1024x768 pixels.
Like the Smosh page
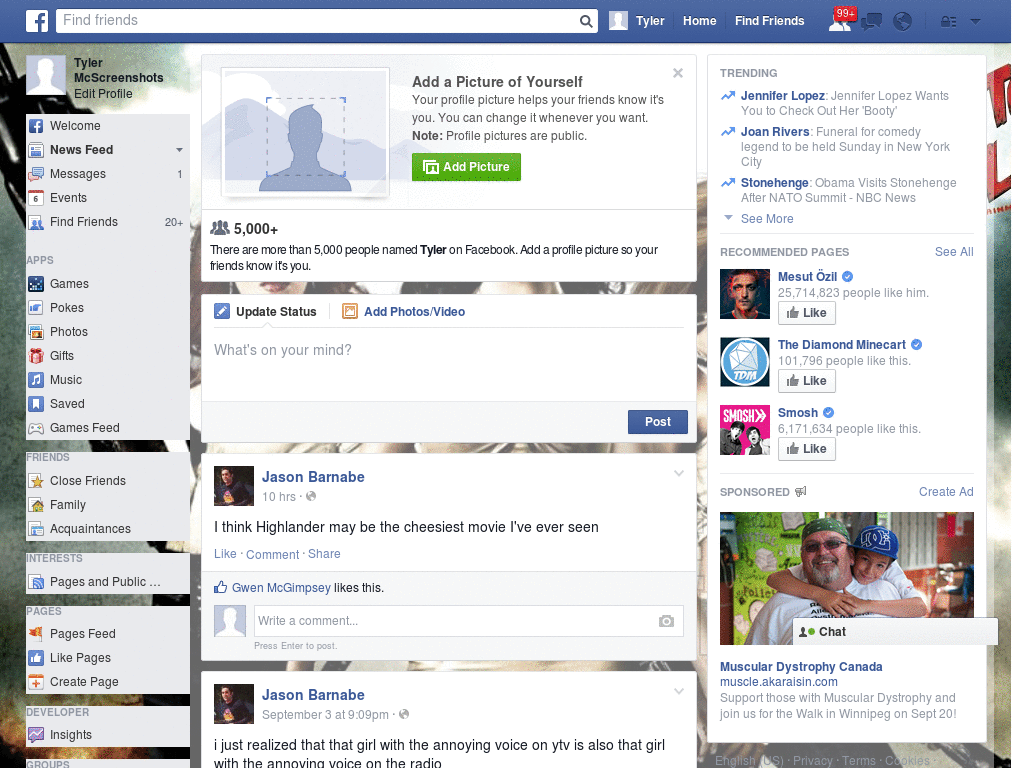(x=807, y=449)
